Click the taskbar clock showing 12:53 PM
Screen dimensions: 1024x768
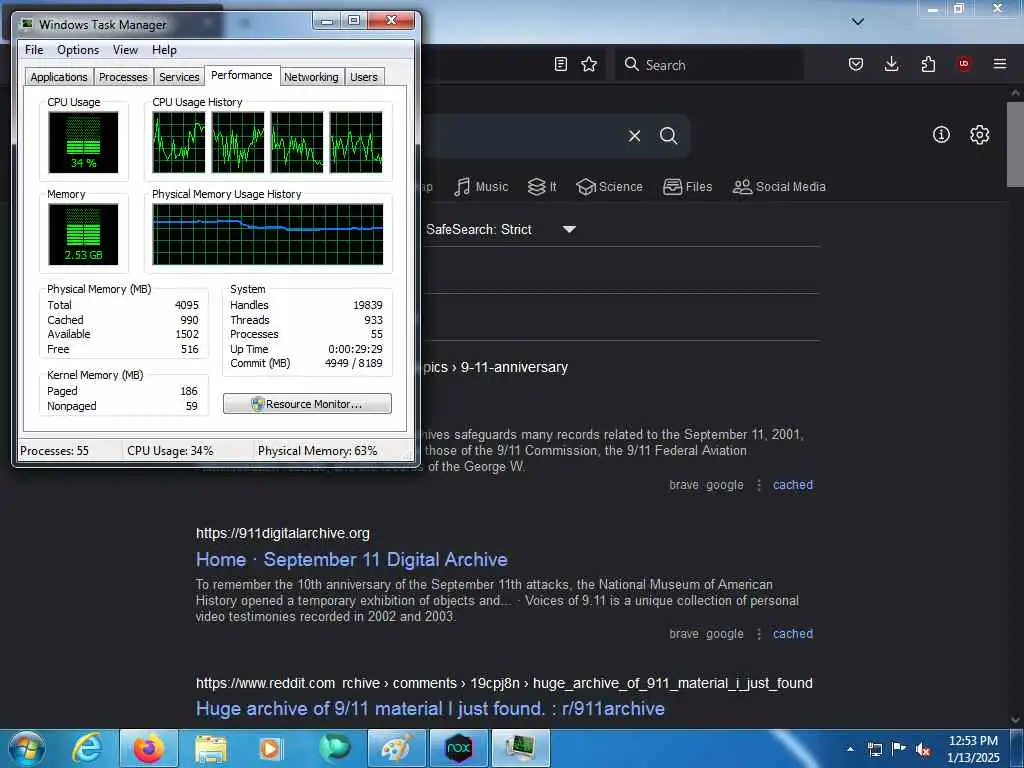coord(973,749)
